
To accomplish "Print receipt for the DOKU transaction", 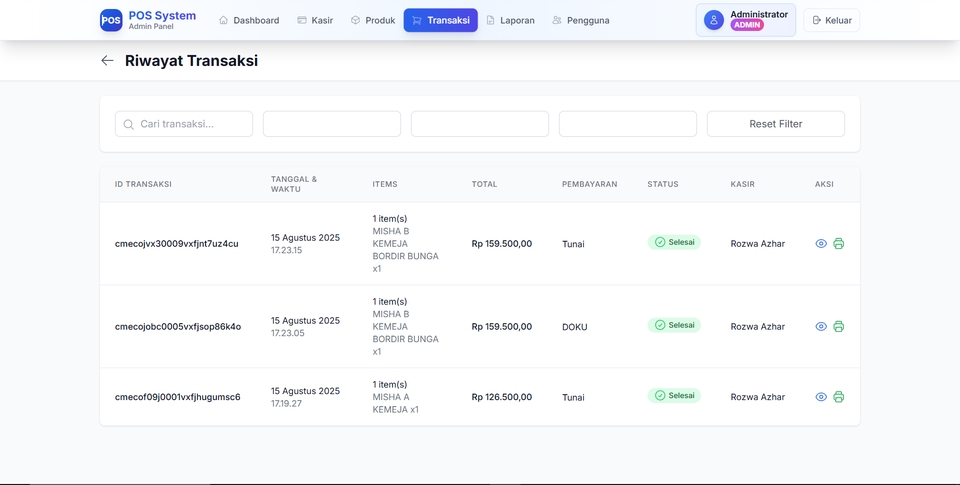I will [838, 327].
